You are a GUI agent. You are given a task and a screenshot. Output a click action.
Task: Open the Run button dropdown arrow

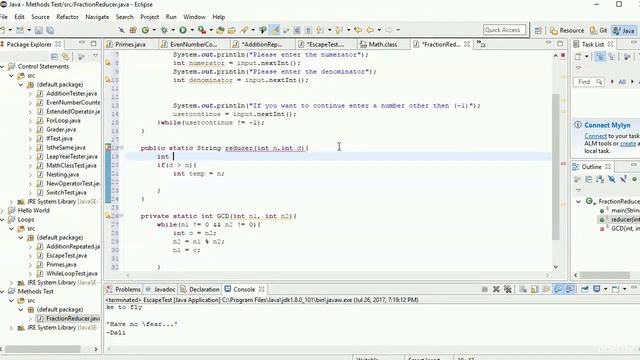(192, 30)
